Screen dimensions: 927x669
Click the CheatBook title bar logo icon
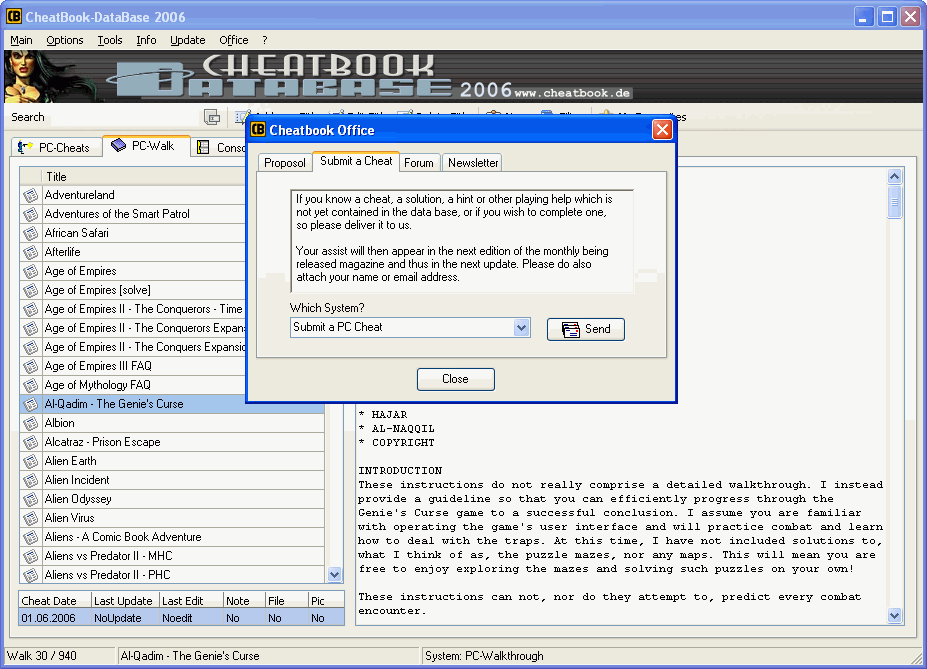point(15,17)
